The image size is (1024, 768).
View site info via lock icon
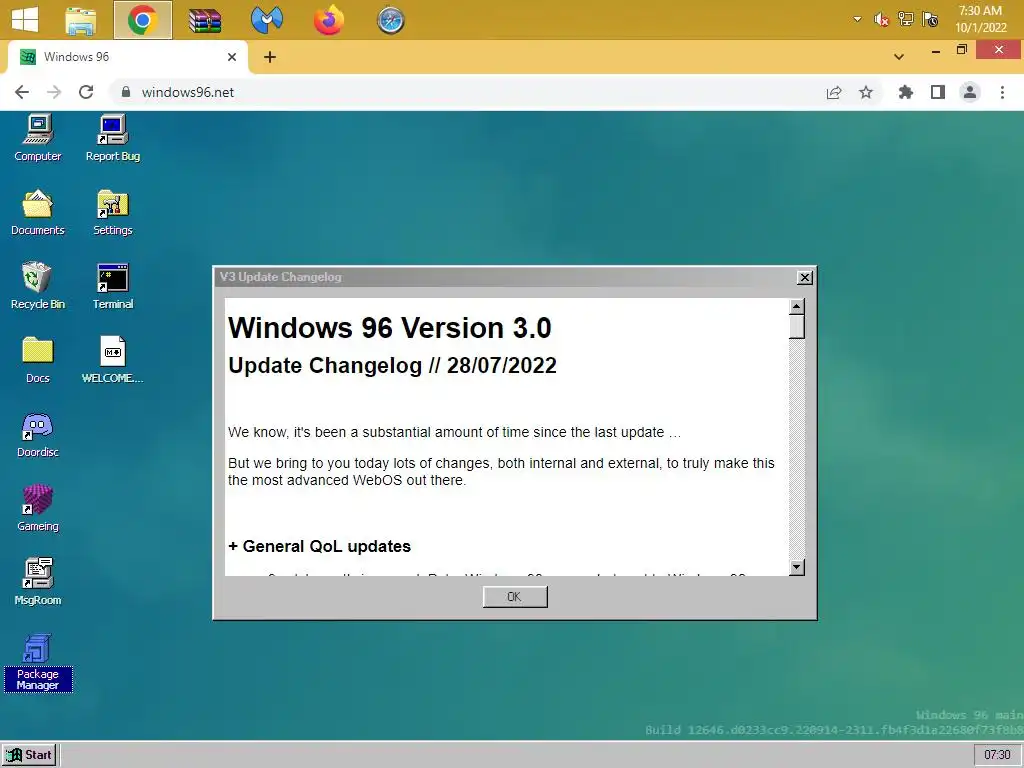point(126,92)
